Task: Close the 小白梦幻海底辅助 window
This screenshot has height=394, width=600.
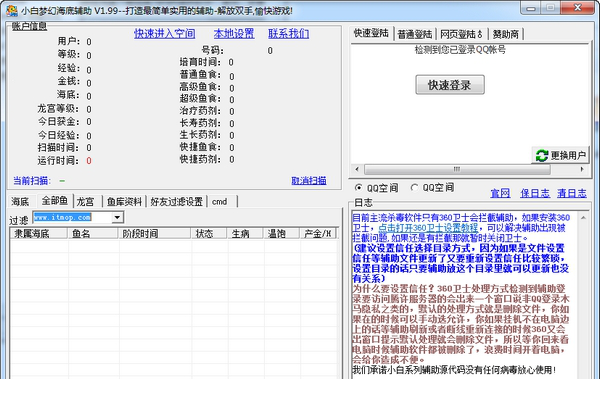Action: pos(578,8)
